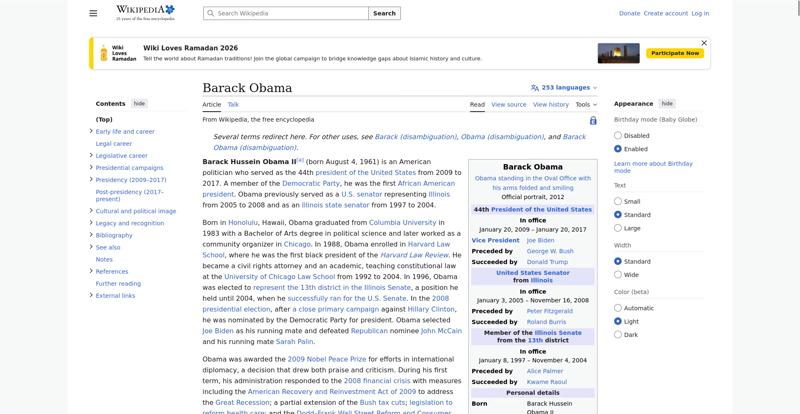Set page width to Wide

coord(618,274)
